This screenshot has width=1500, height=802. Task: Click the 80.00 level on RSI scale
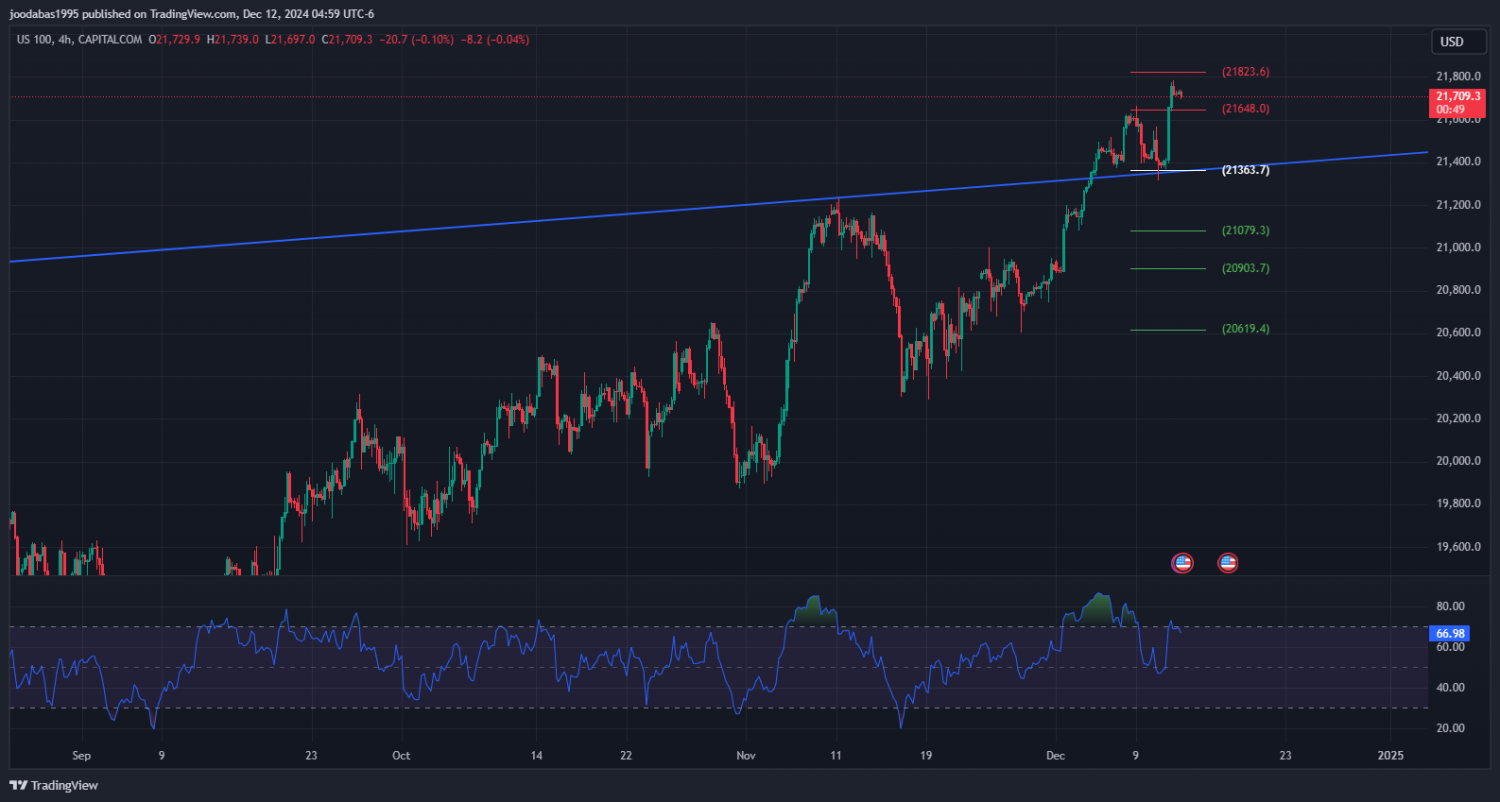click(1450, 606)
